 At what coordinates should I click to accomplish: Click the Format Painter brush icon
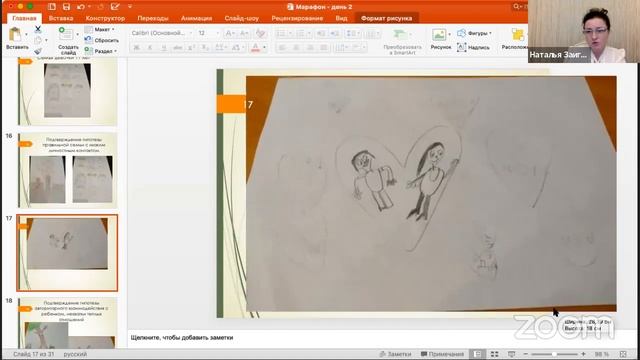38,51
